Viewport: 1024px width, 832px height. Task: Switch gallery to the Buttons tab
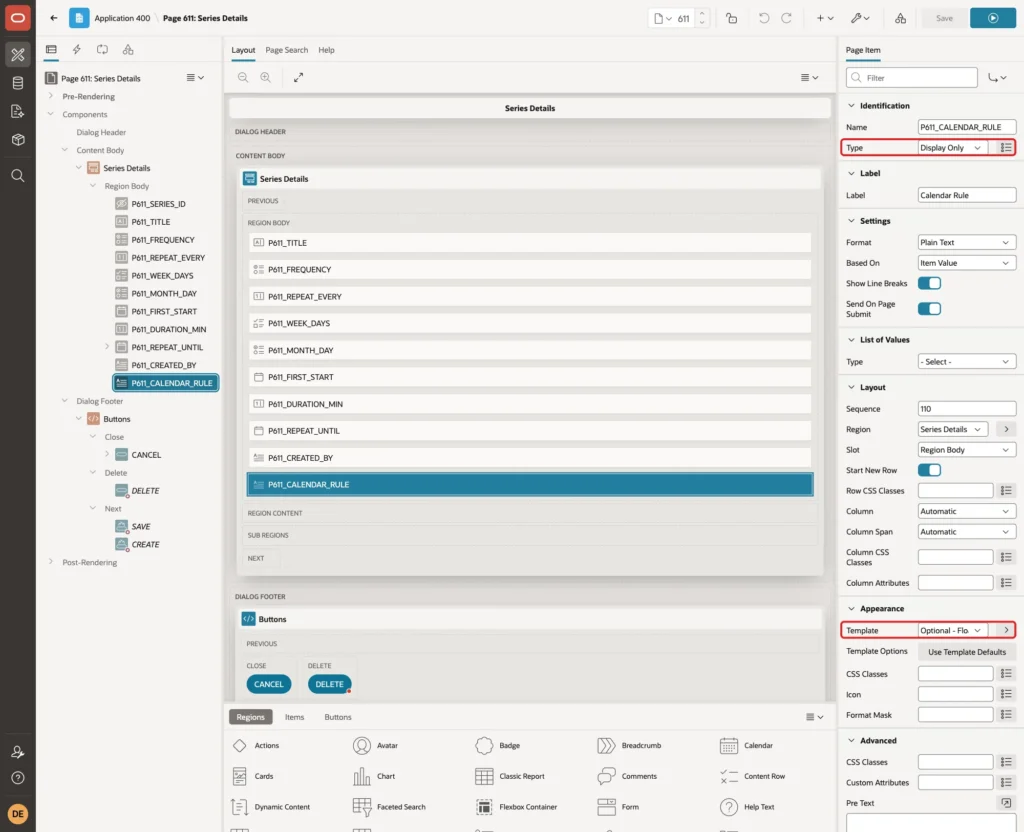click(x=338, y=717)
